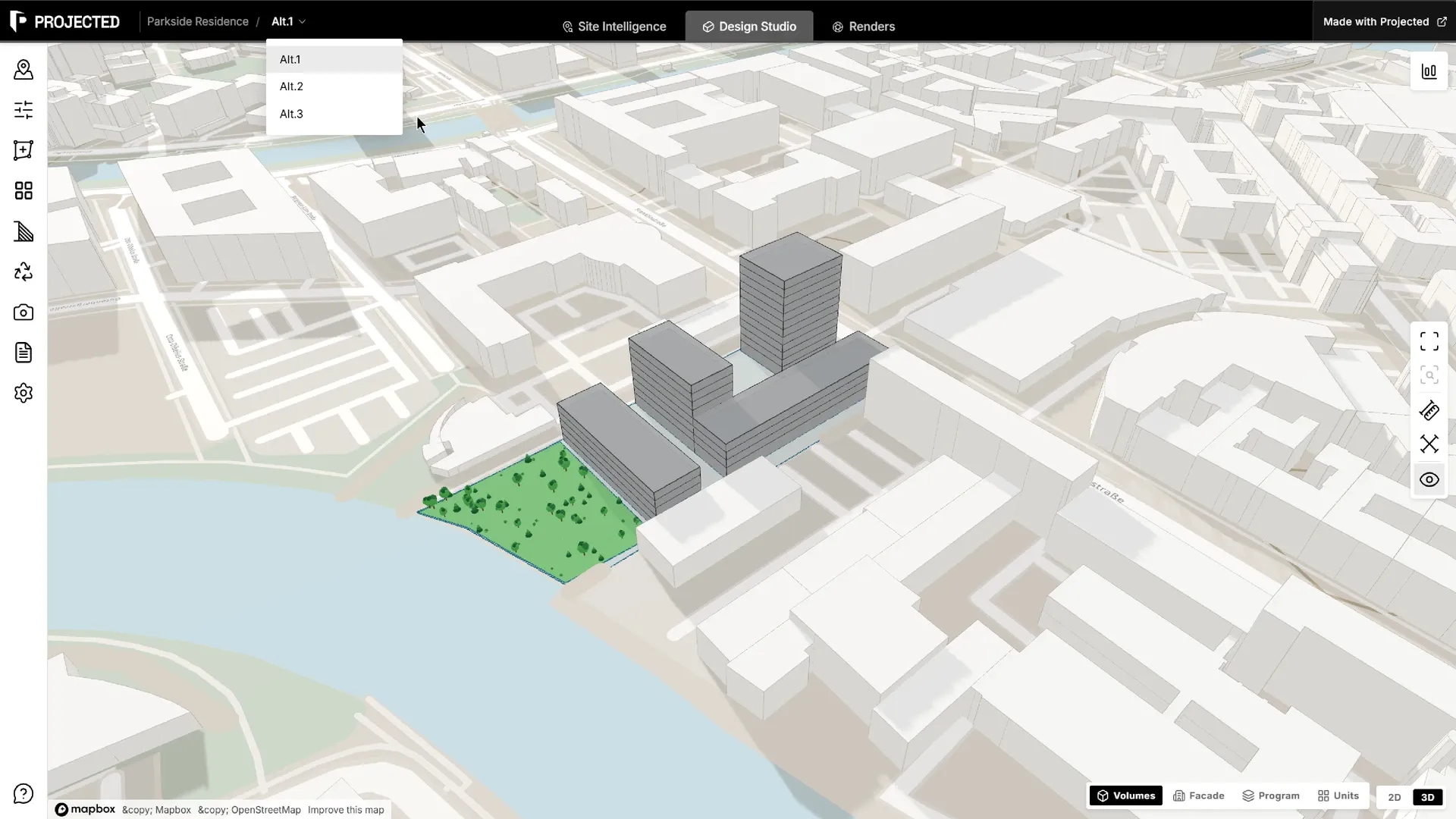Screen dimensions: 1456x819
Task: Select the tallest gray tower volume
Action: coord(791,302)
